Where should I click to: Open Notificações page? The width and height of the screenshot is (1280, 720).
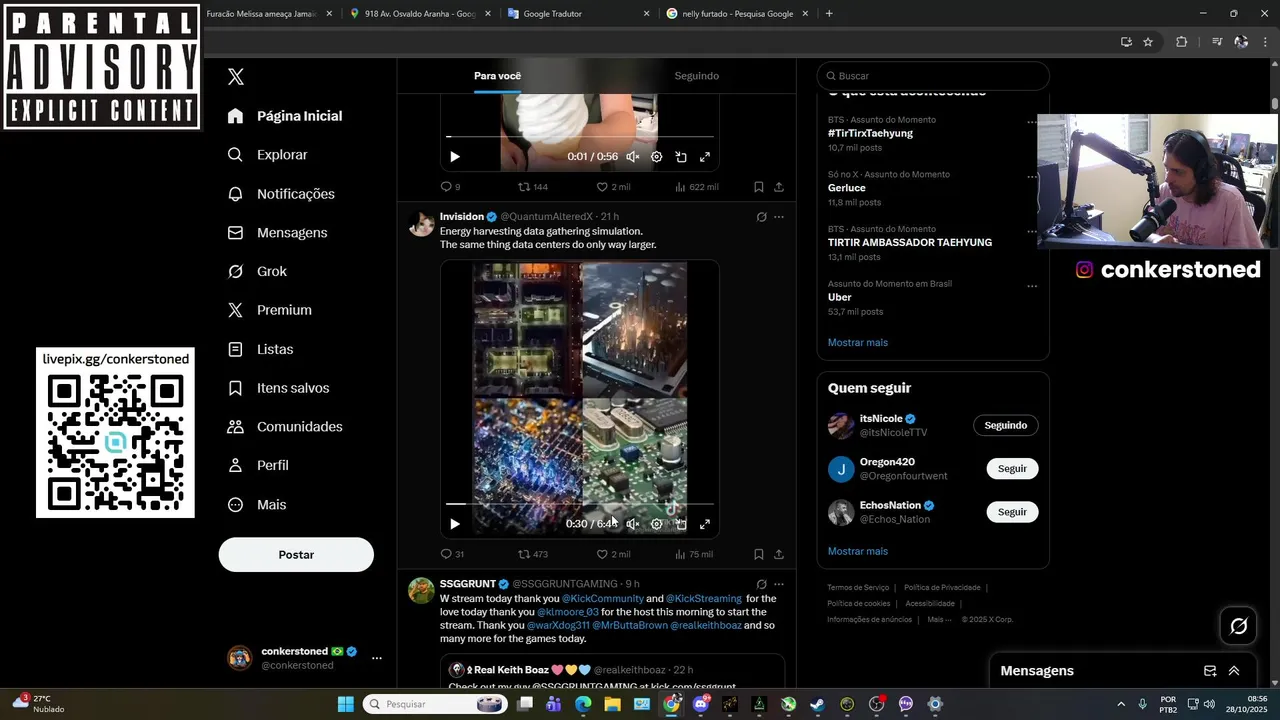(x=281, y=194)
